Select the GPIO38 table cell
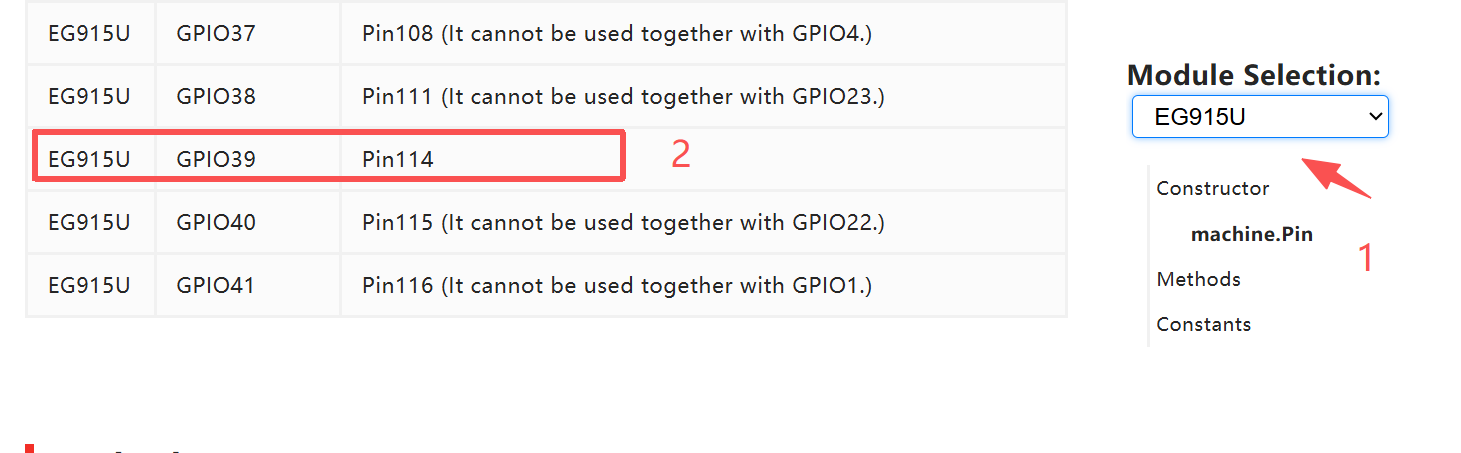This screenshot has width=1461, height=453. 216,97
